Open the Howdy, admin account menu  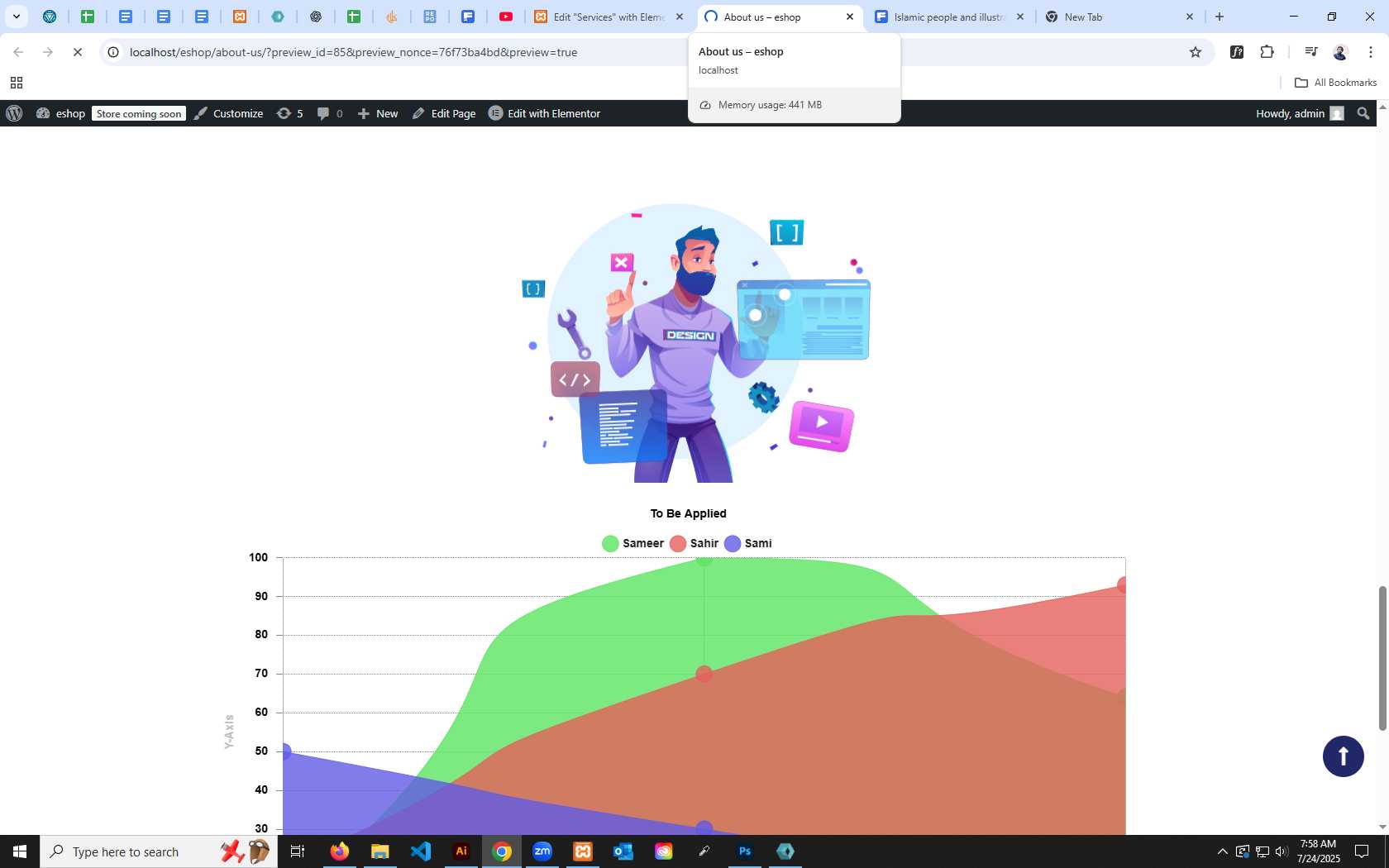tap(1300, 113)
